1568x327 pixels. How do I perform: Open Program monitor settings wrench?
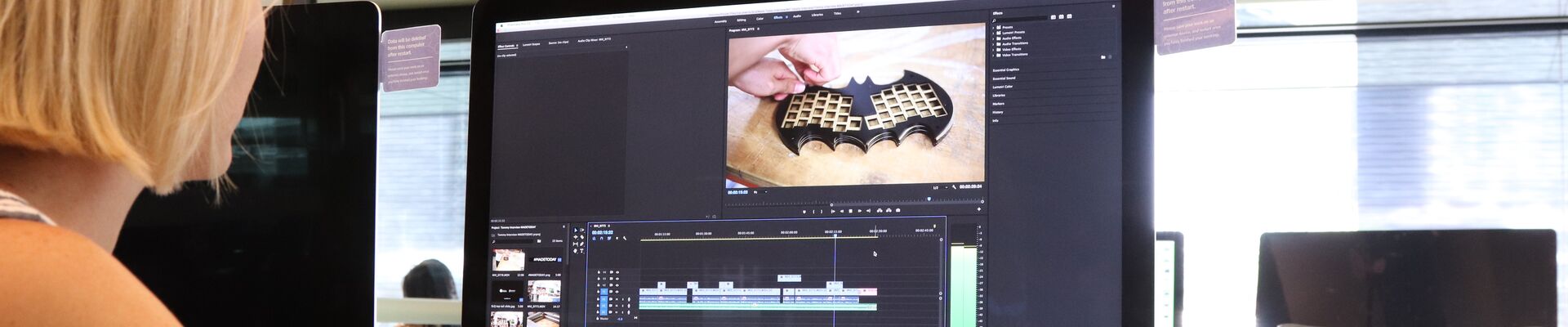click(x=954, y=186)
